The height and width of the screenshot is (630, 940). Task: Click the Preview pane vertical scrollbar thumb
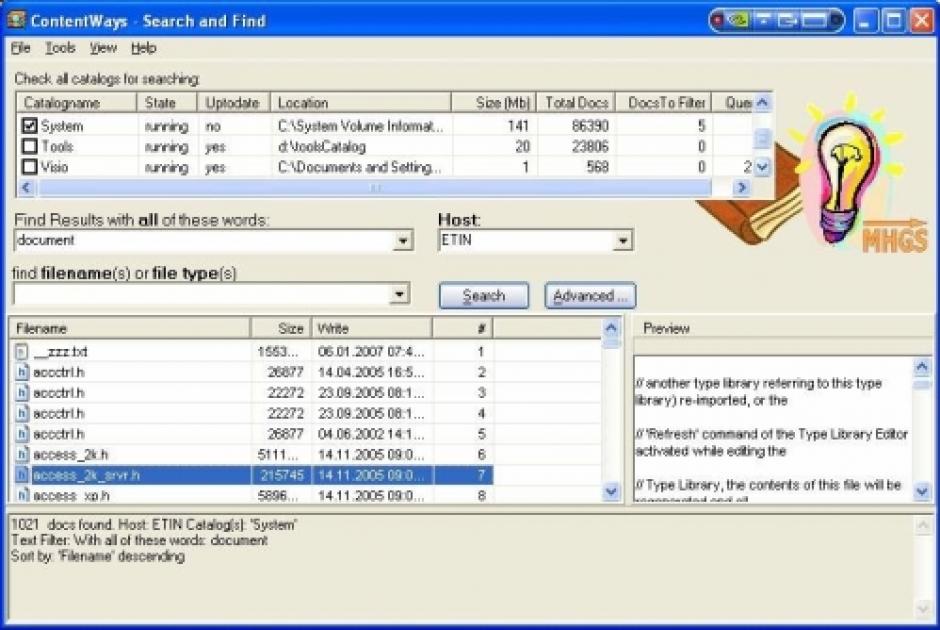tap(922, 385)
